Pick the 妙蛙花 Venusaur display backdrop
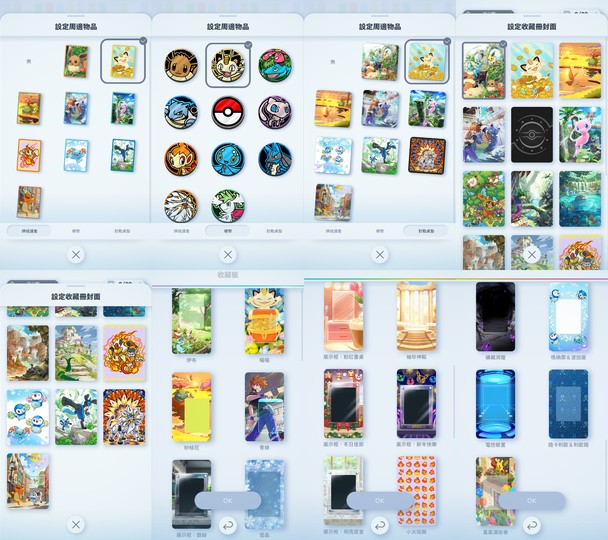The image size is (608, 540). pyautogui.click(x=192, y=407)
